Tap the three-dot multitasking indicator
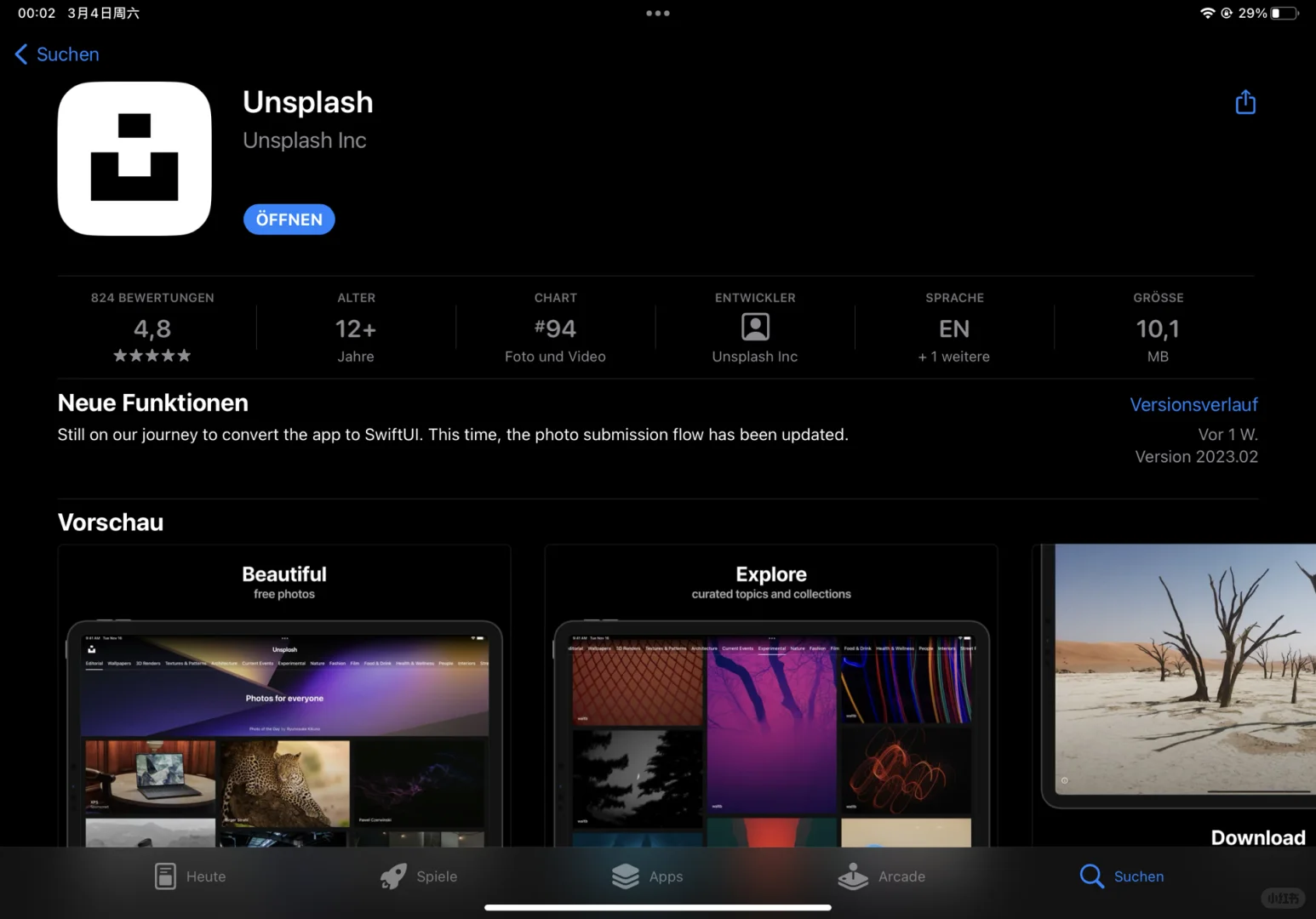This screenshot has height=919, width=1316. [x=658, y=13]
